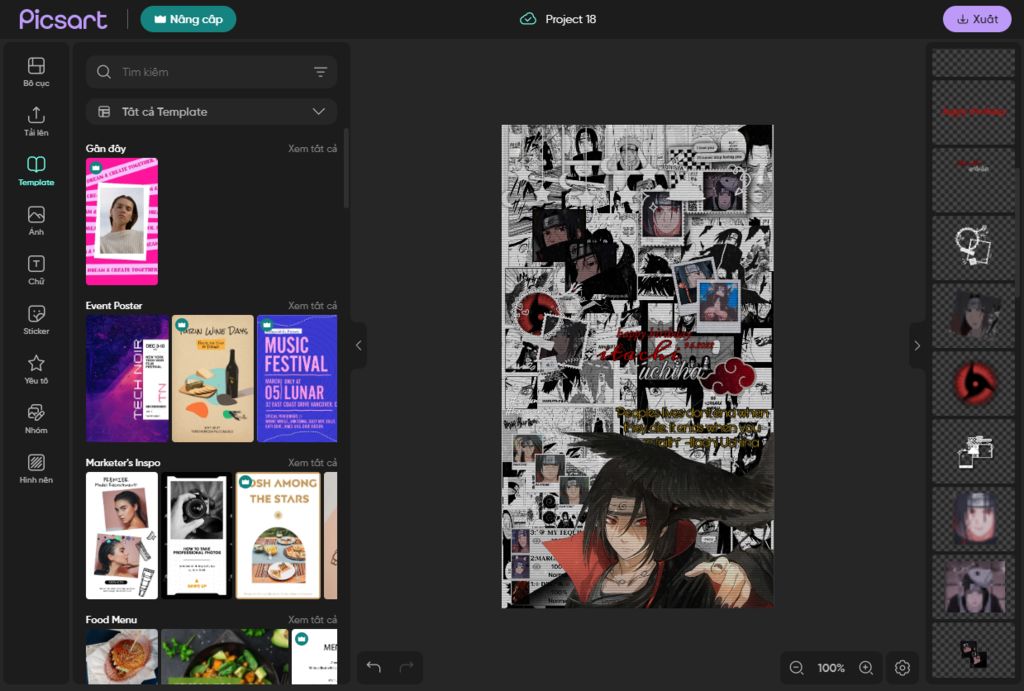The width and height of the screenshot is (1024, 691).
Task: Select the Tech Noir event poster template
Action: [127, 379]
